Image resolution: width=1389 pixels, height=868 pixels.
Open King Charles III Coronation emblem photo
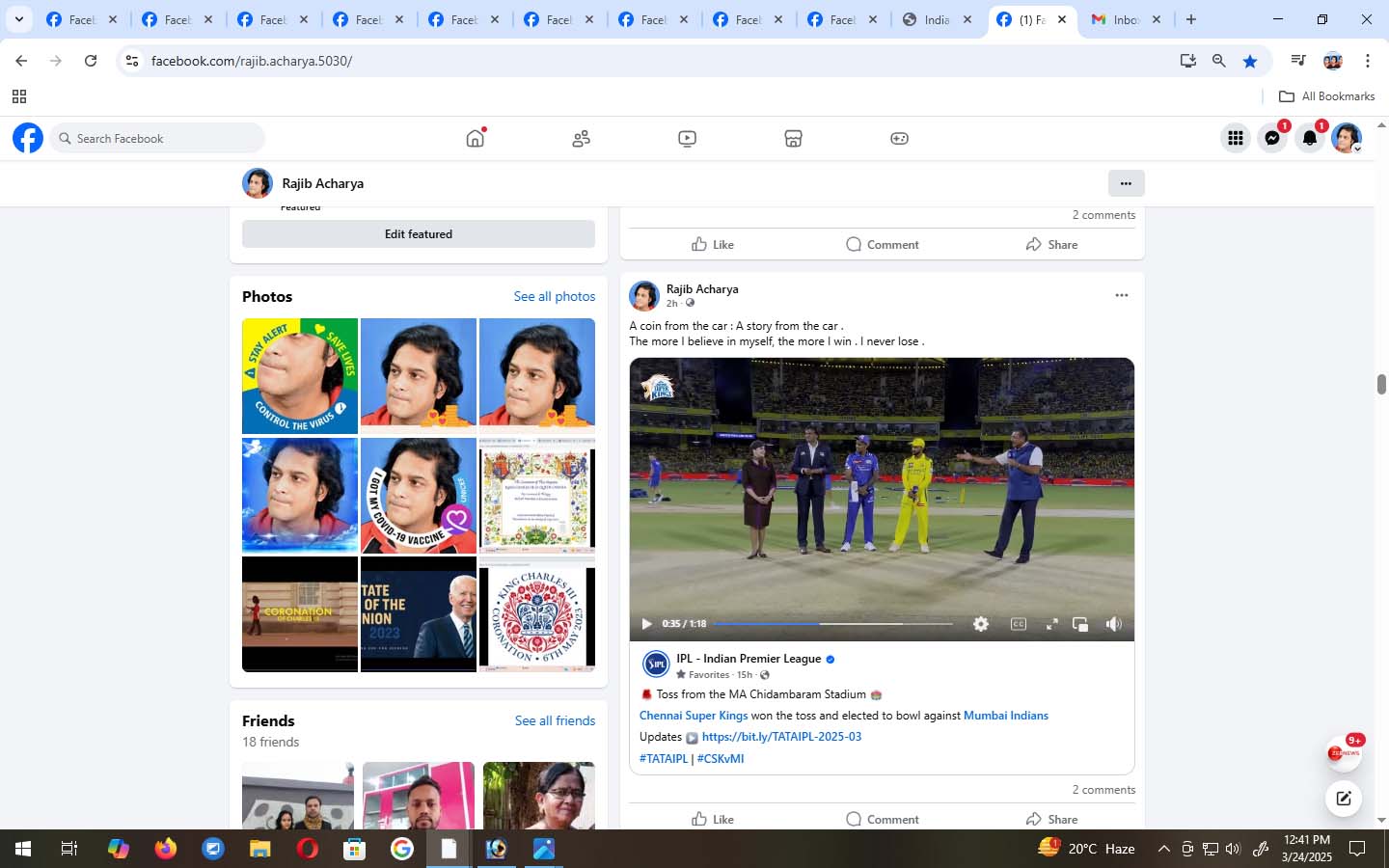click(x=537, y=614)
